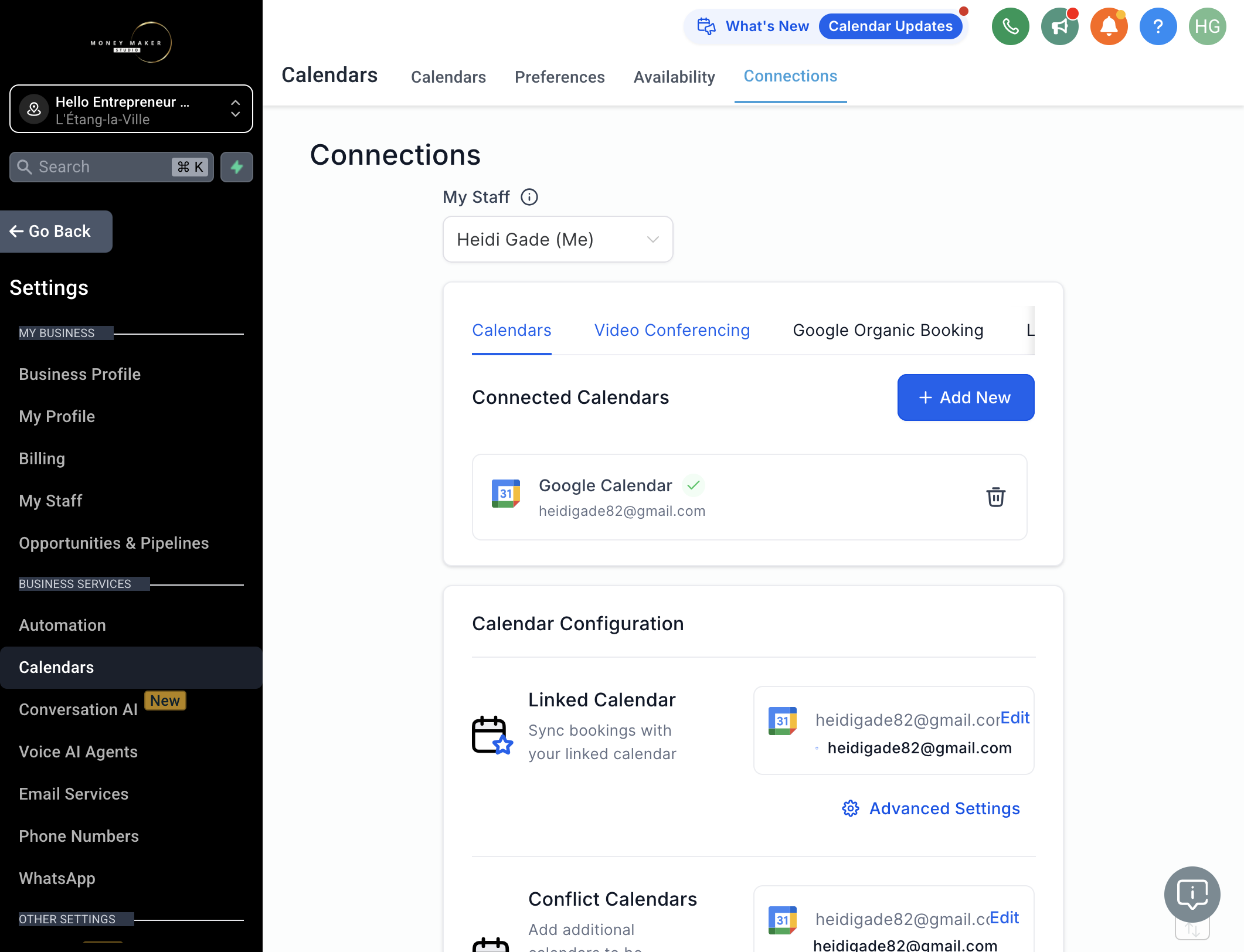Click the My Staff info icon
The height and width of the screenshot is (952, 1244).
529,197
